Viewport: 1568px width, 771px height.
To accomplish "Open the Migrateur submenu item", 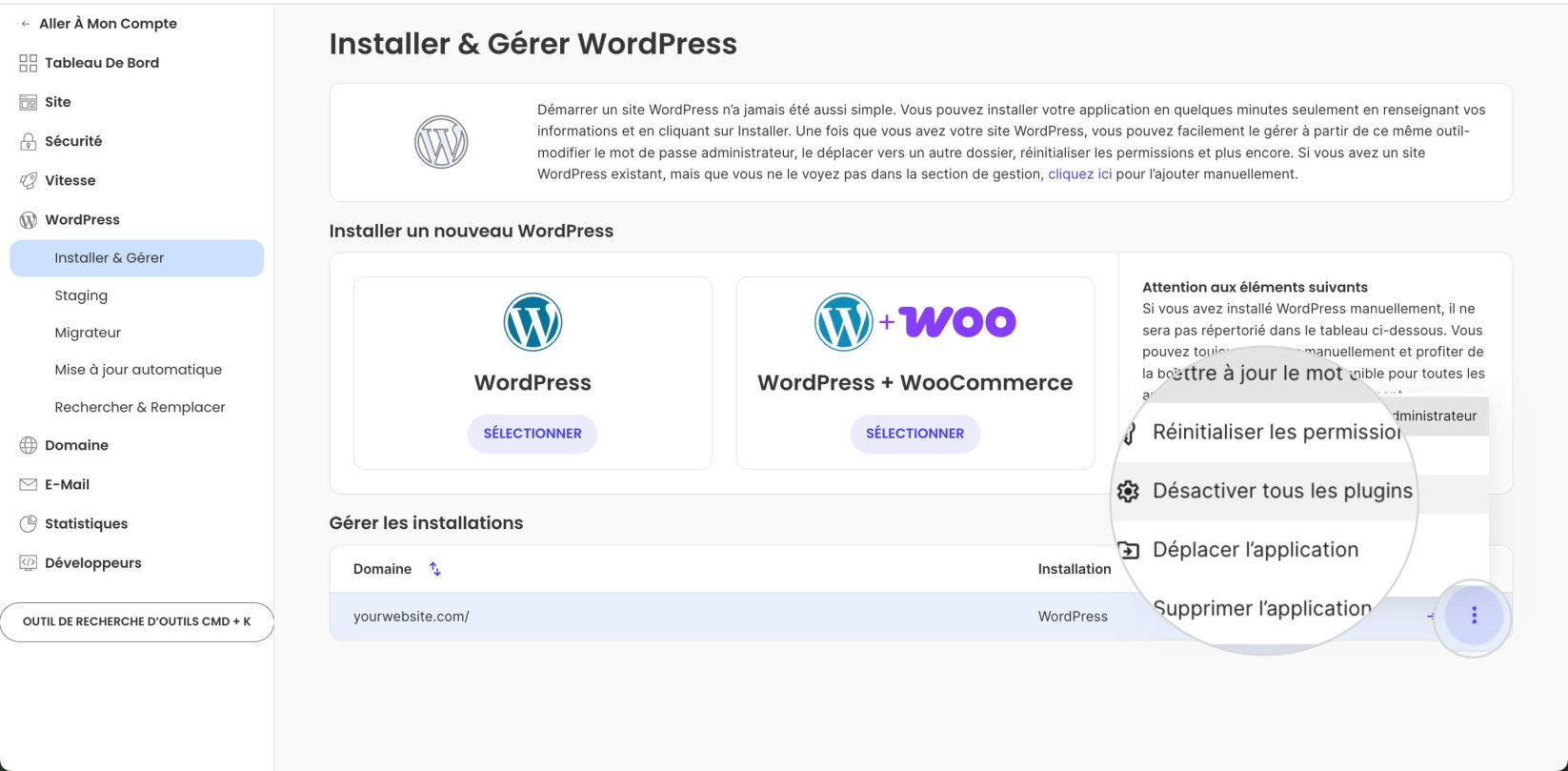I will click(x=88, y=333).
